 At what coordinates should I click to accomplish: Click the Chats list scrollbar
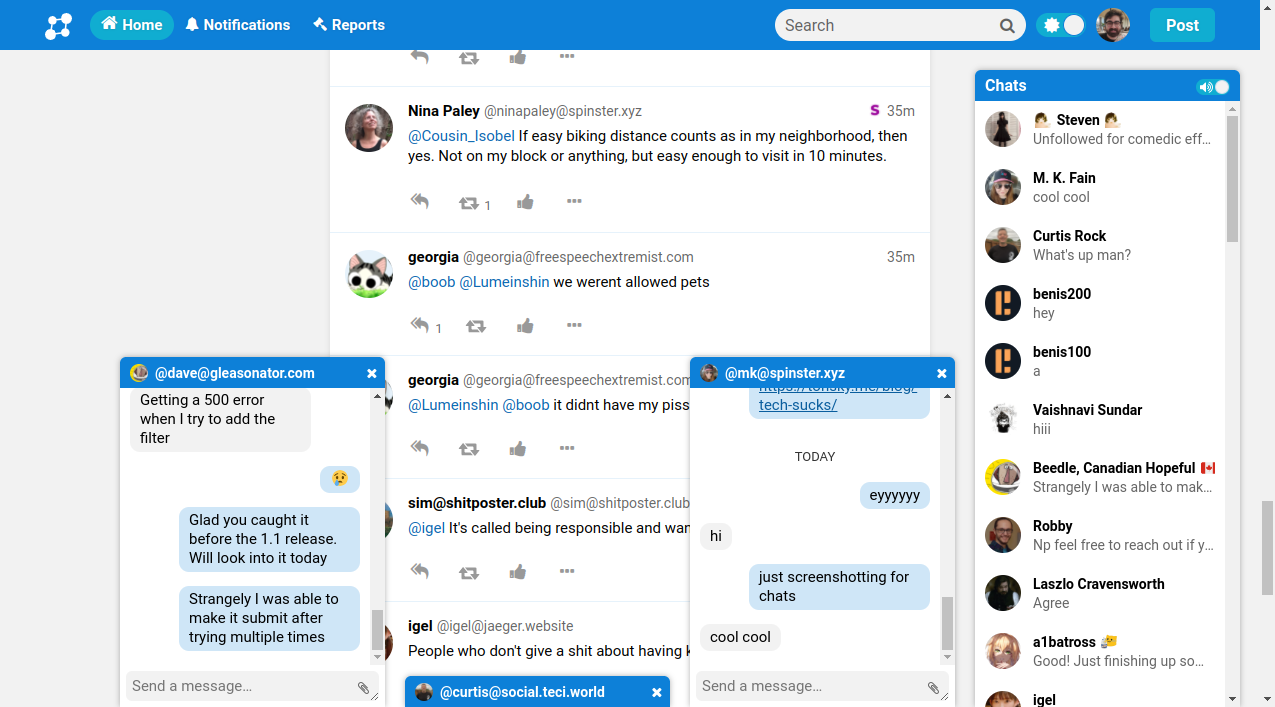[x=1232, y=180]
